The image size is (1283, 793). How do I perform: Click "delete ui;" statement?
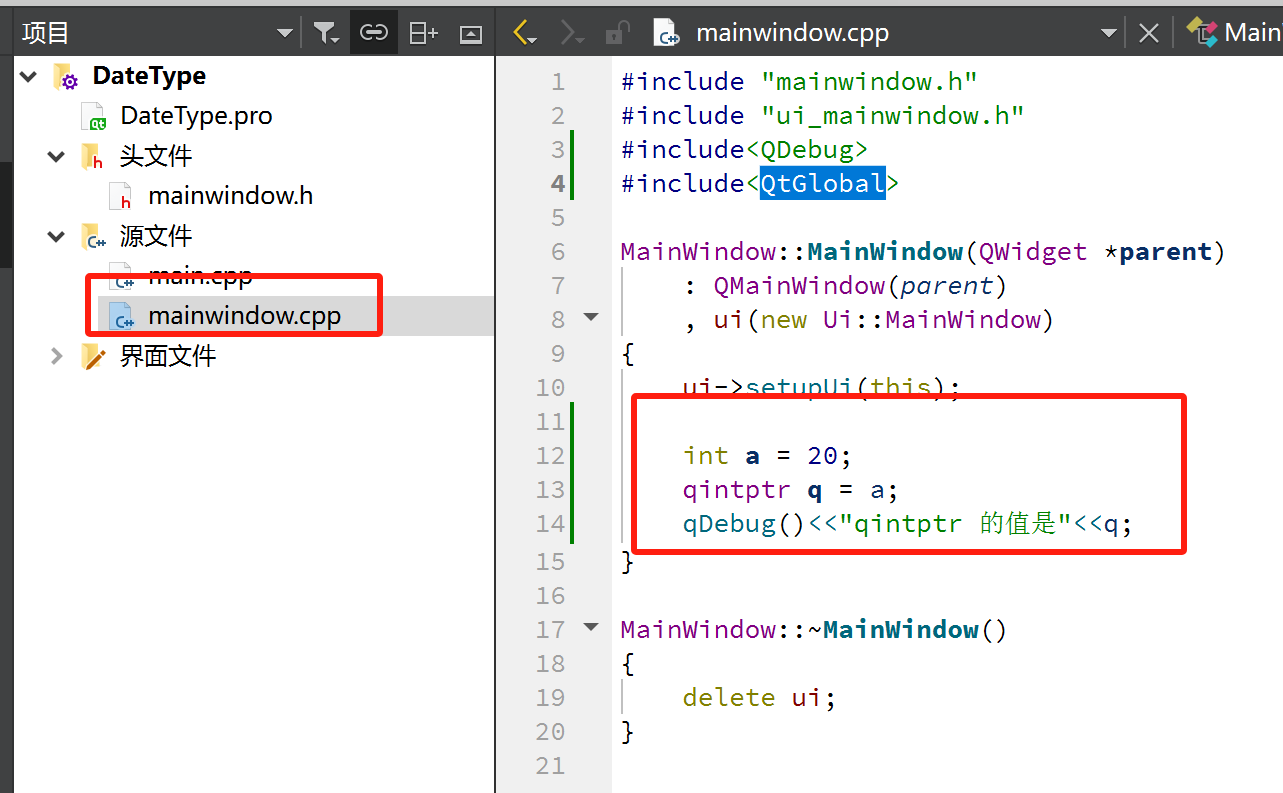759,698
